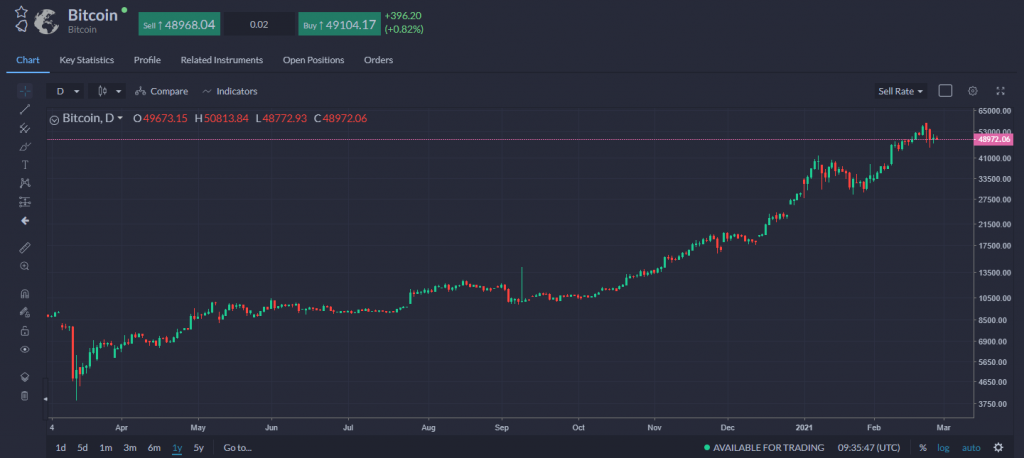
Task: Remove drawings with the trash icon
Action: [25, 395]
